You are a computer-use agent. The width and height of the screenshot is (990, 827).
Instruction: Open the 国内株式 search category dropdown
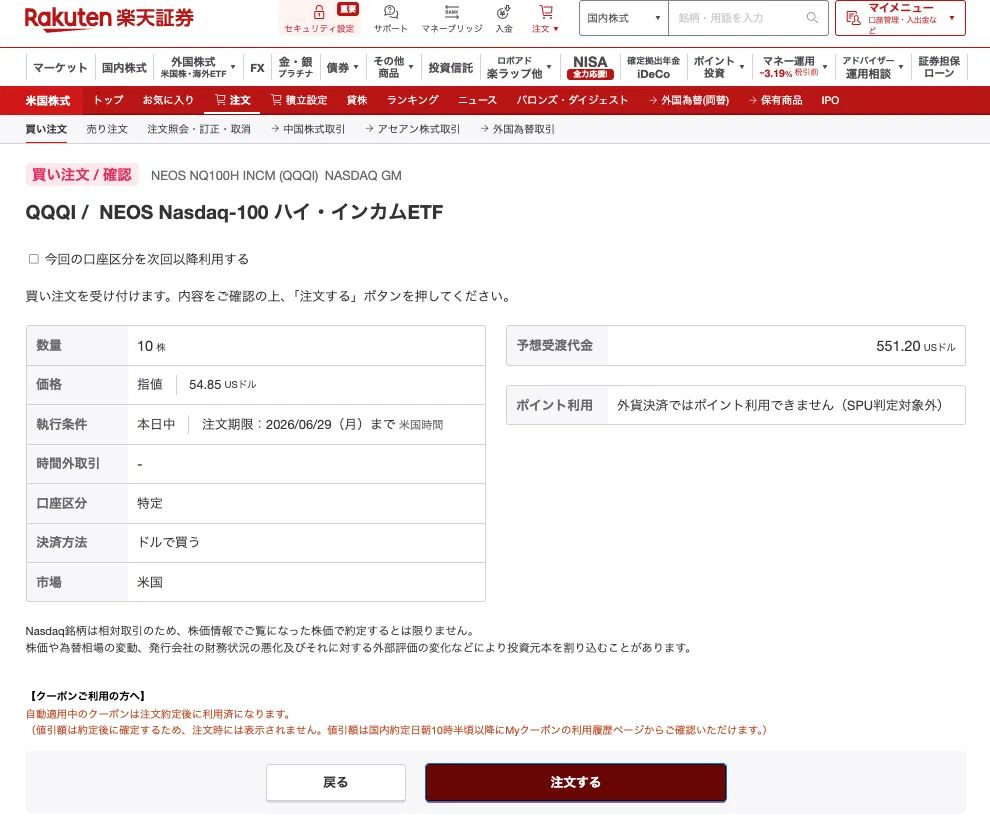click(x=624, y=18)
